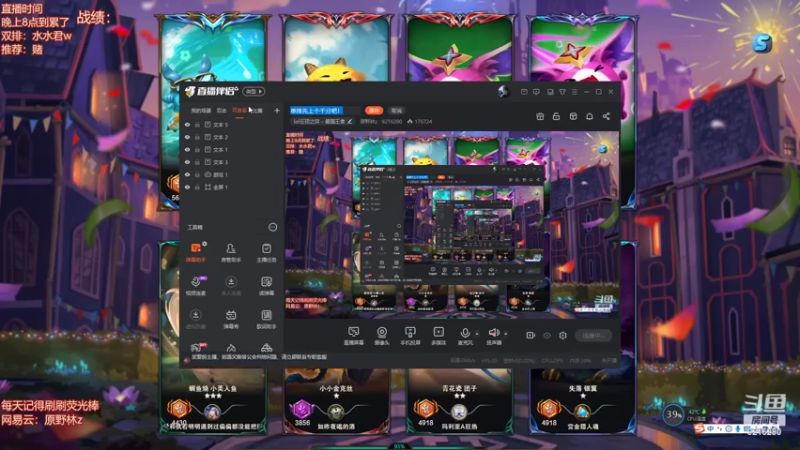Add a 摄像头 camera source
Screen dimensions: 800x450
click(382, 336)
